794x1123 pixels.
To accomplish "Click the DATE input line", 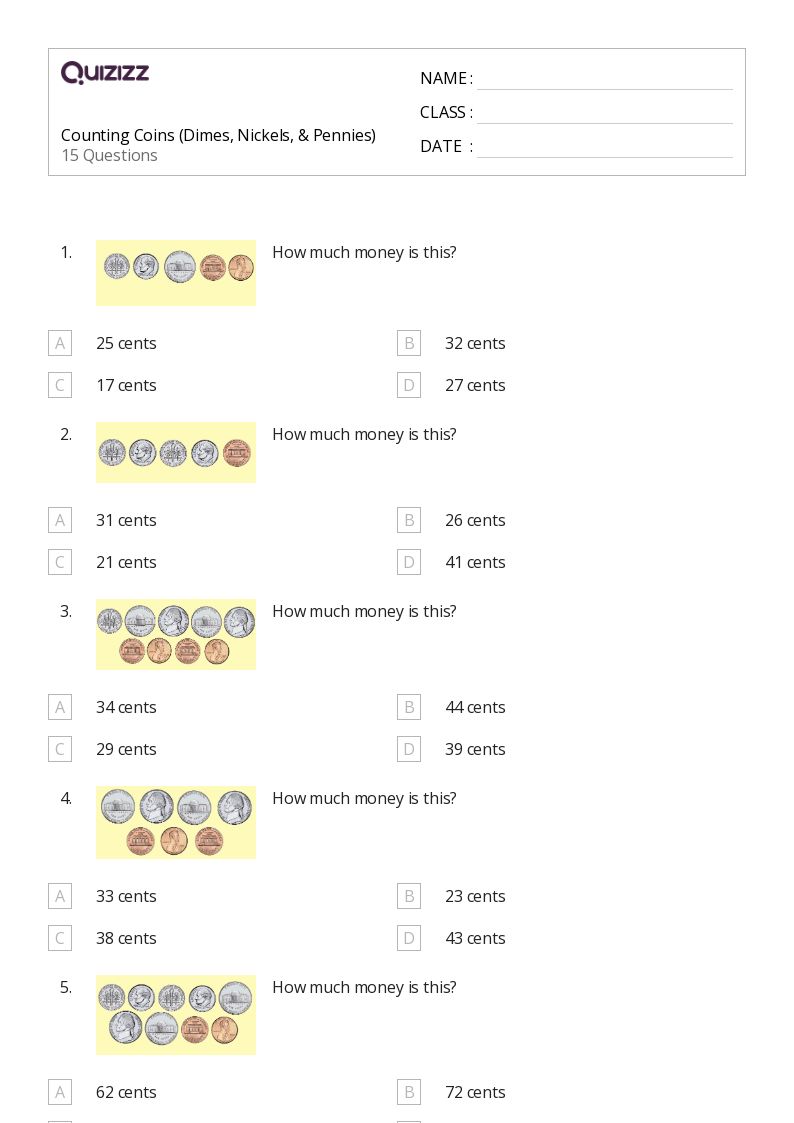I will pyautogui.click(x=605, y=148).
